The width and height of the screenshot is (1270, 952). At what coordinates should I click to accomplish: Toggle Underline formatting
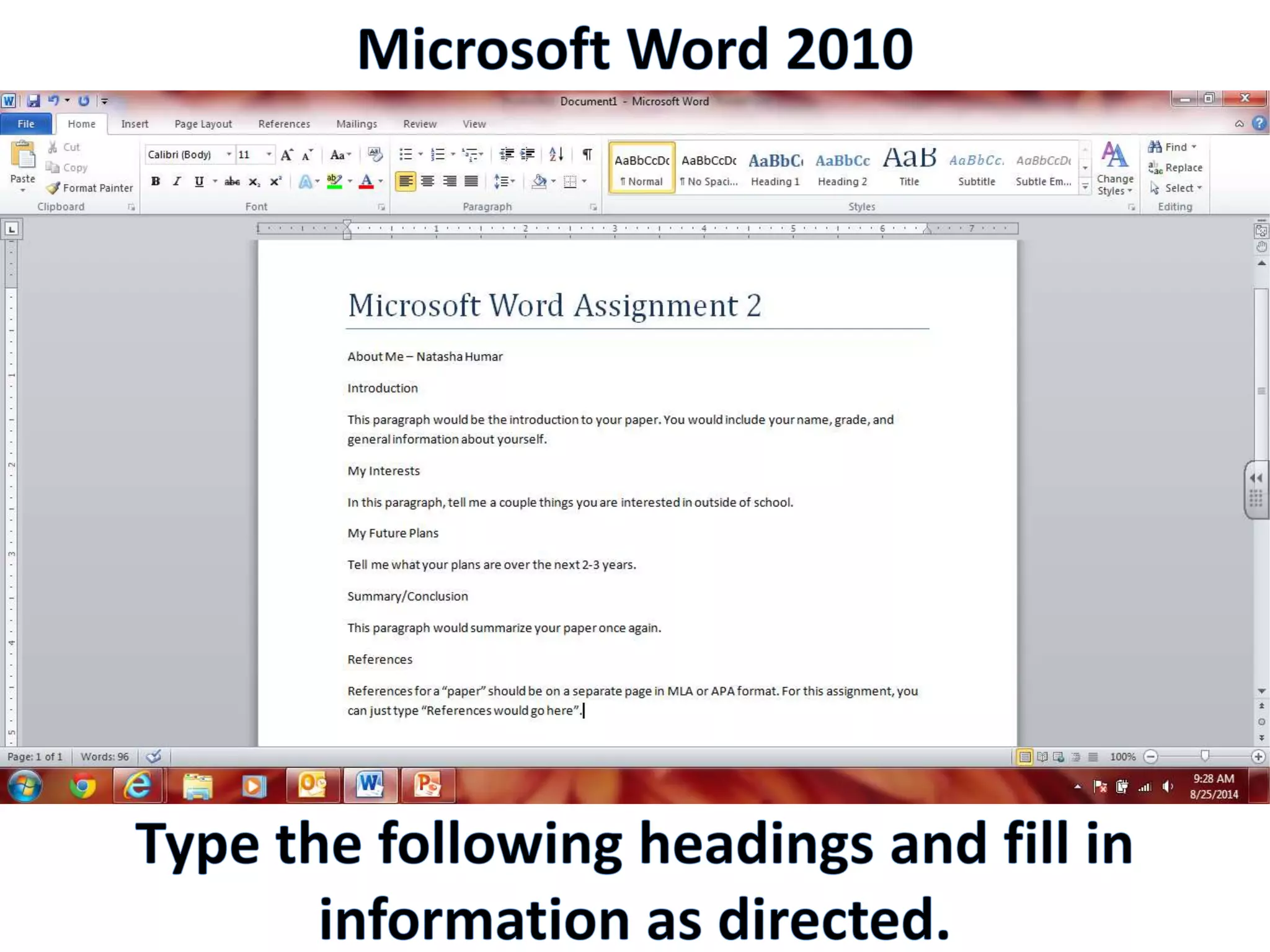198,182
